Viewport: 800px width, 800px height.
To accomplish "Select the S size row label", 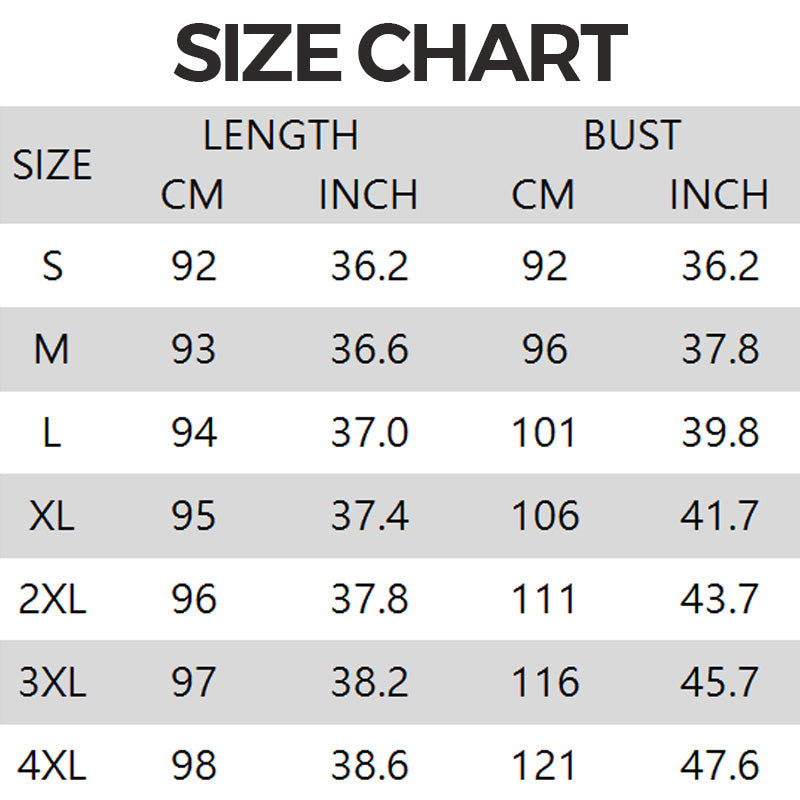I will point(53,266).
